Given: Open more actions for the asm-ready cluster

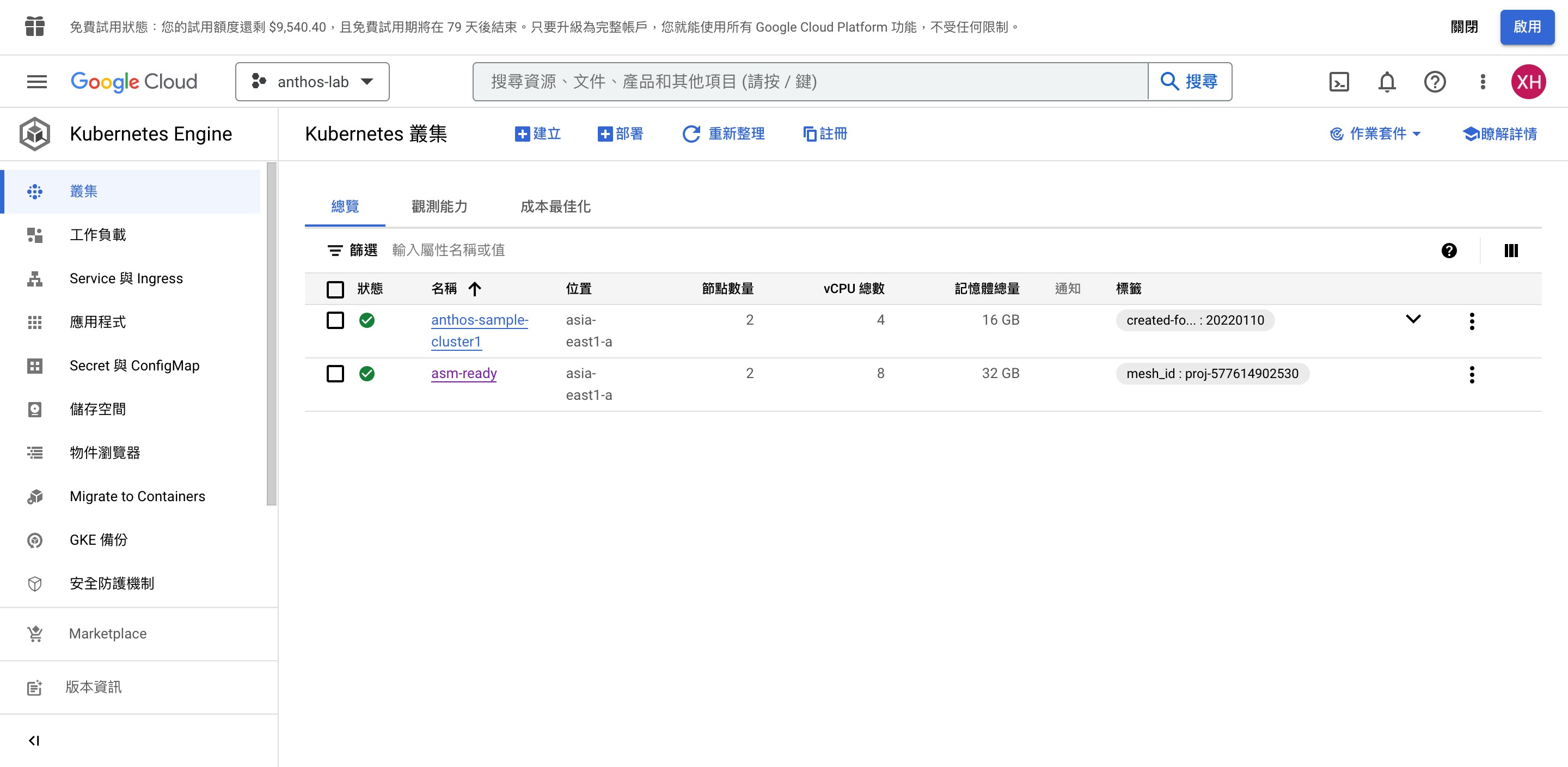Looking at the screenshot, I should 1471,374.
